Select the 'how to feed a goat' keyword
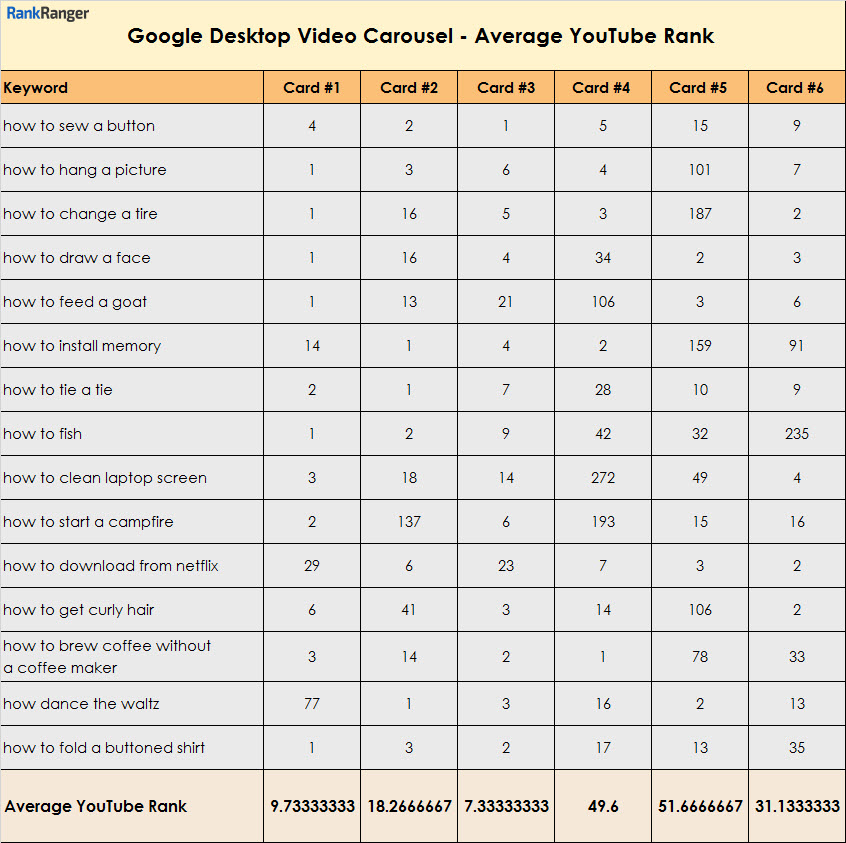Image resolution: width=846 pixels, height=843 pixels. 75,302
